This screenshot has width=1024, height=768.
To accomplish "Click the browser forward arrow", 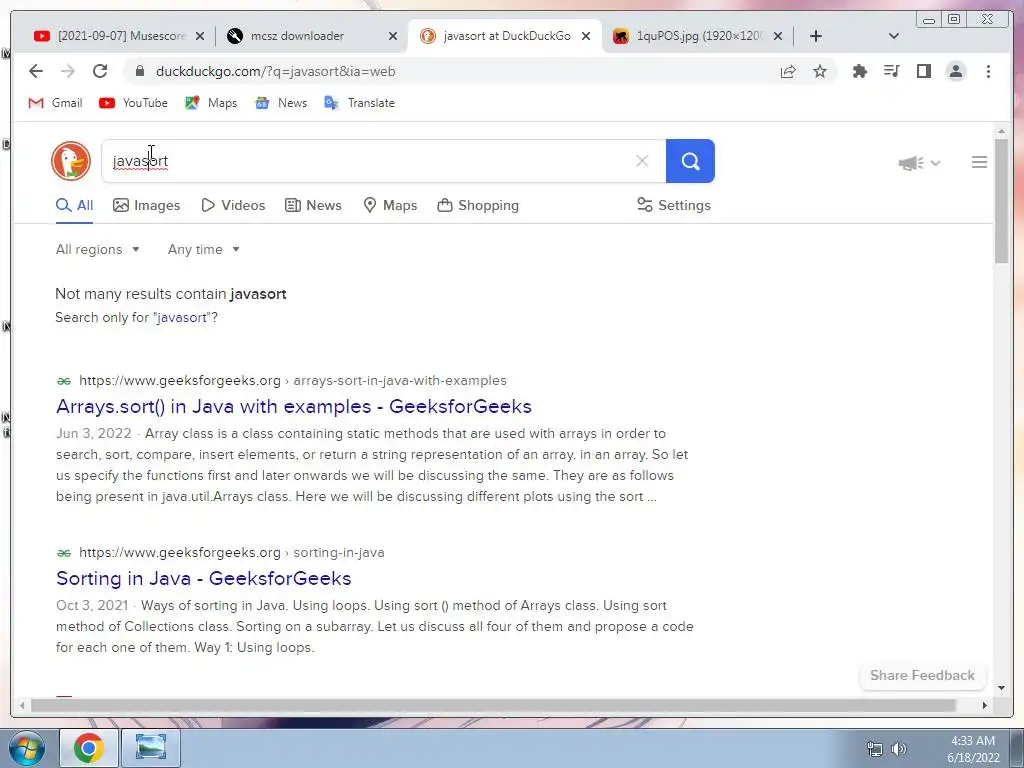I will [x=67, y=71].
